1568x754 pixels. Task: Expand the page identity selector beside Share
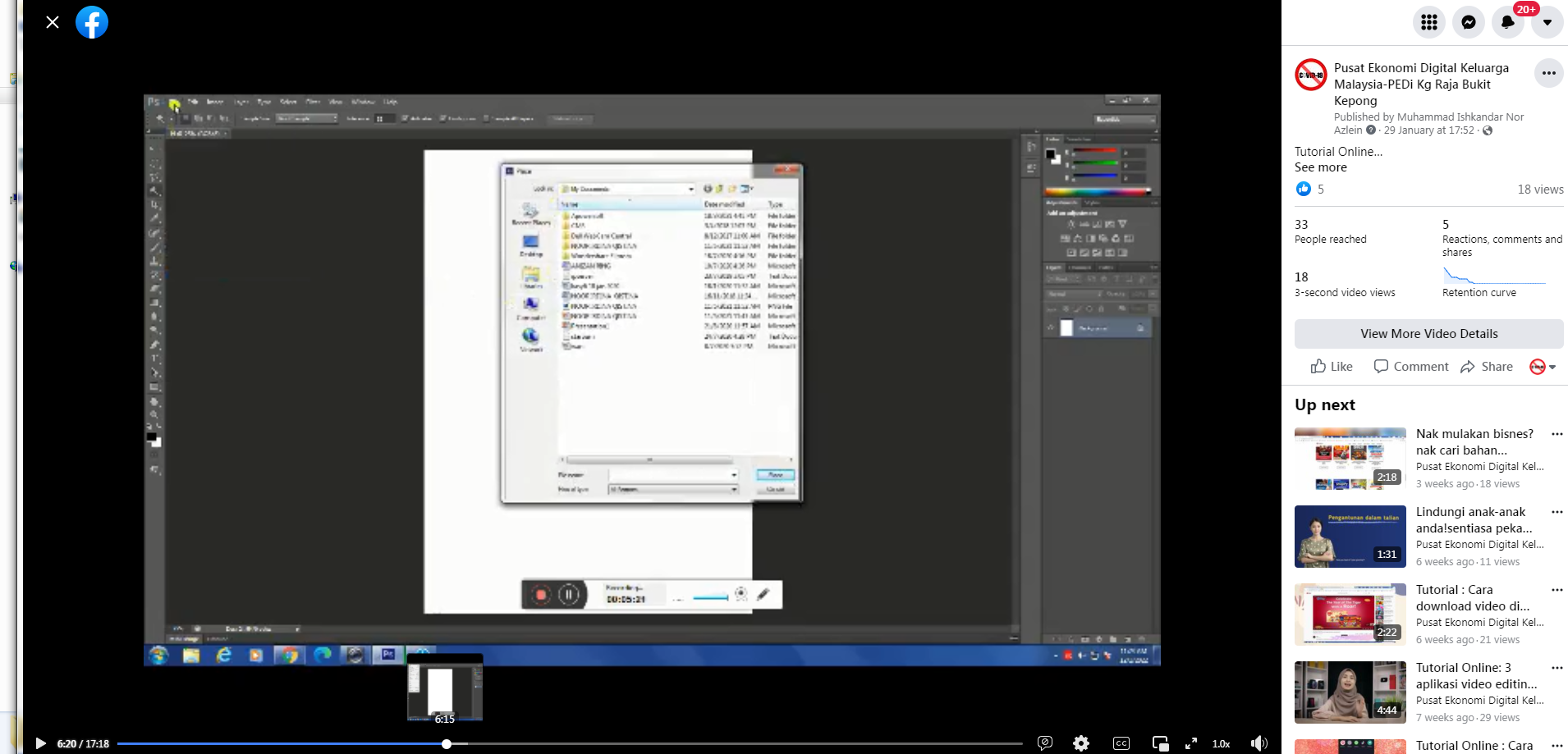click(x=1543, y=367)
